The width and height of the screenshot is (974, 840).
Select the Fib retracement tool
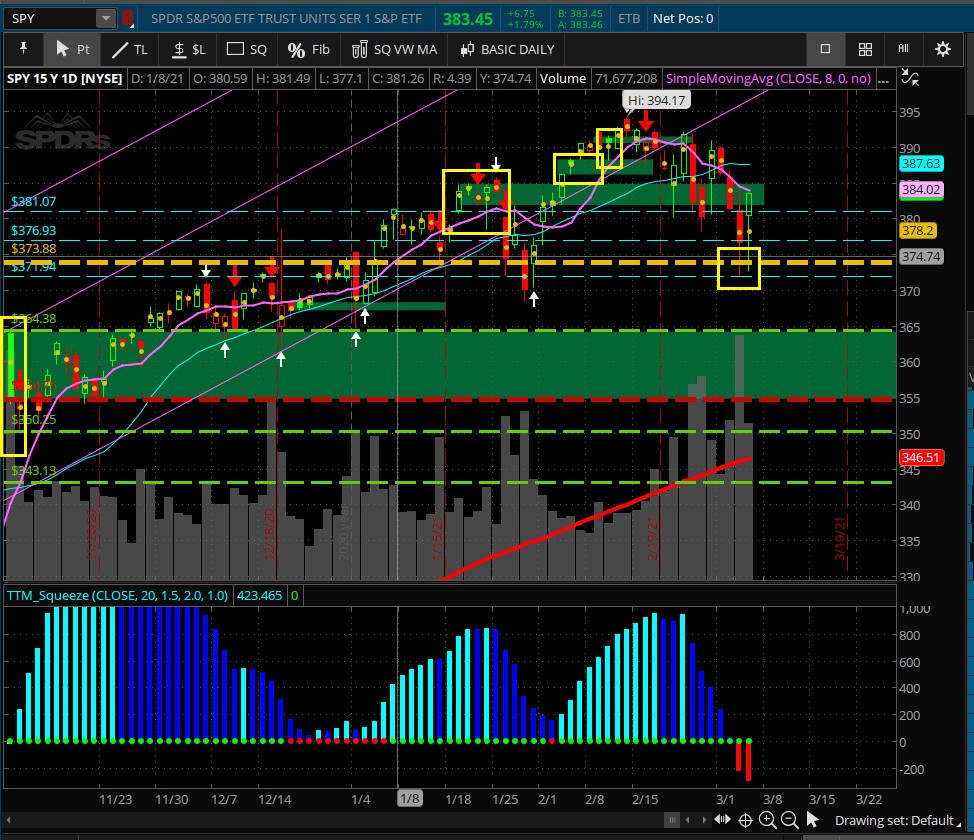pos(309,50)
